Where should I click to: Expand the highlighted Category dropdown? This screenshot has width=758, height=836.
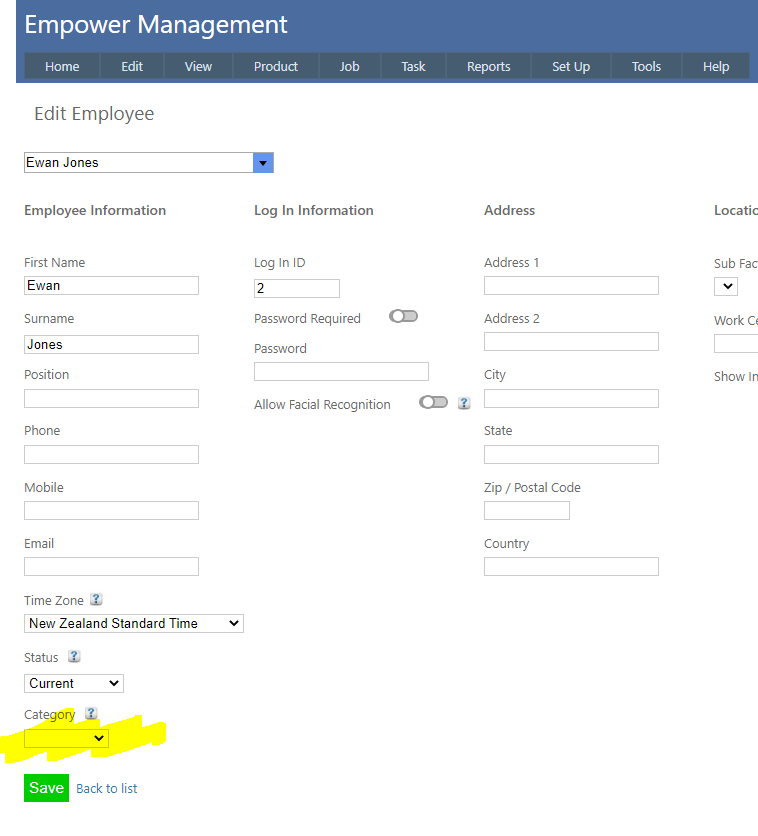(67, 738)
